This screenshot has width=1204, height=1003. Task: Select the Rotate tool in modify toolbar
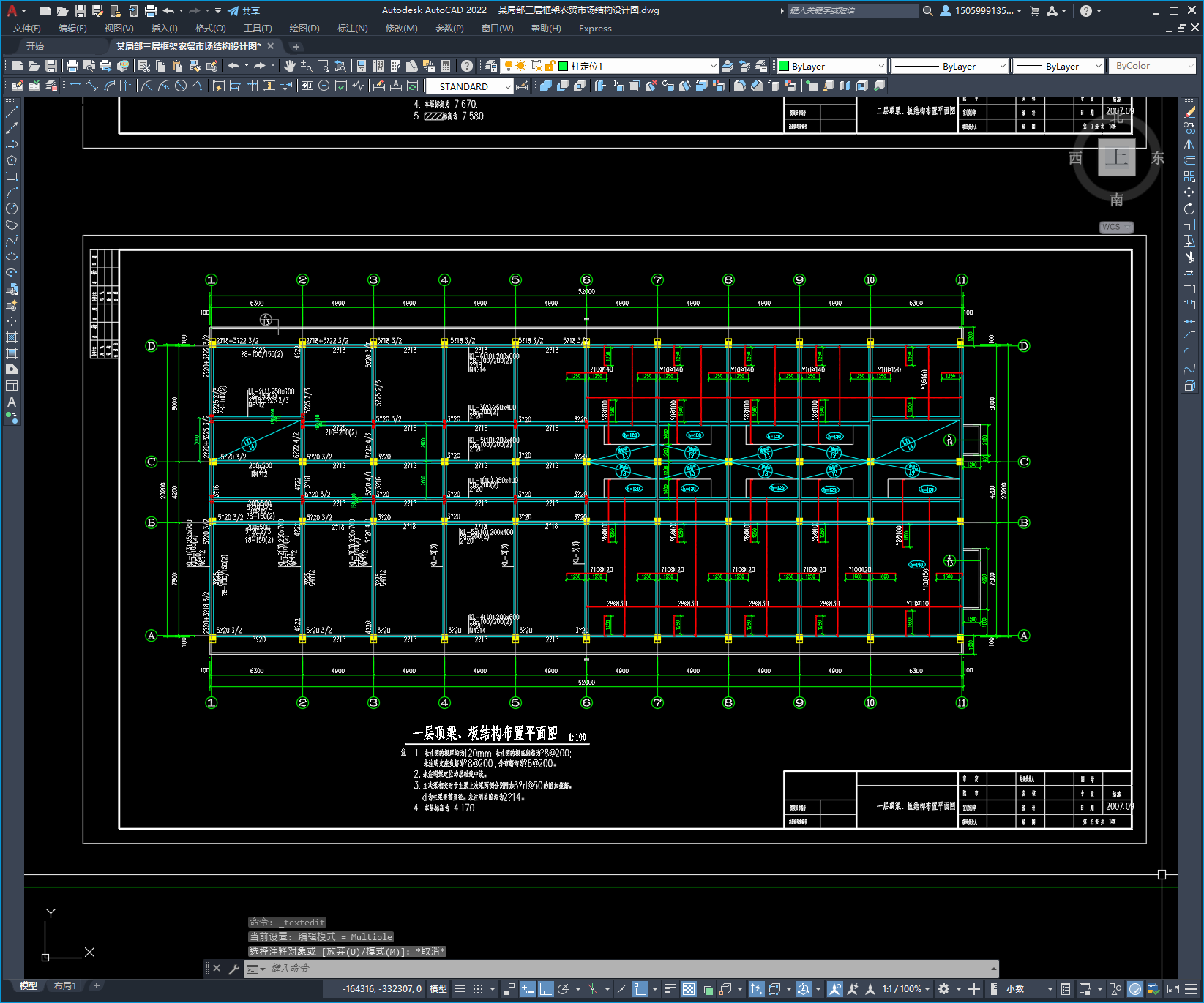tap(1189, 209)
